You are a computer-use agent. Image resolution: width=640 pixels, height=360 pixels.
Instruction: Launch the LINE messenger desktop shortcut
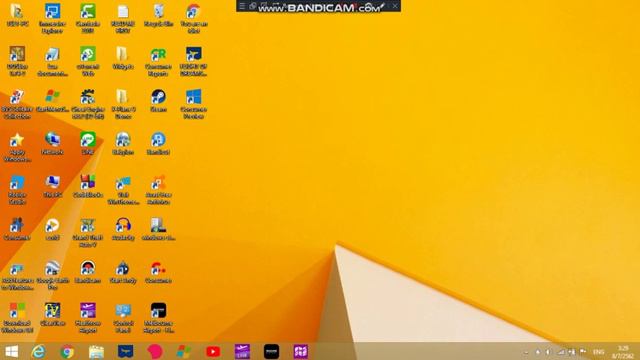pos(88,140)
